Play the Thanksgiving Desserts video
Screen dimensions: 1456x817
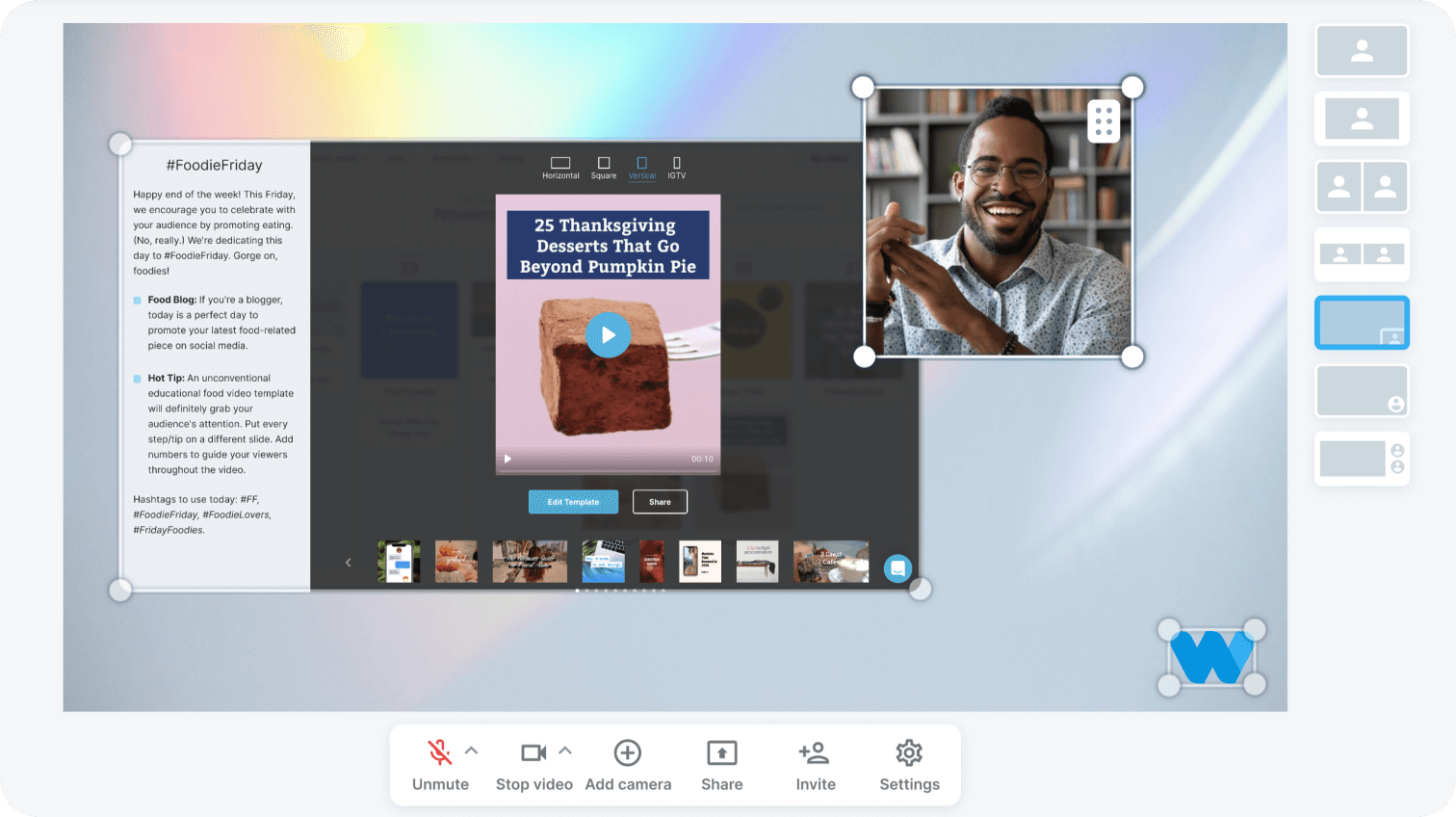[608, 335]
